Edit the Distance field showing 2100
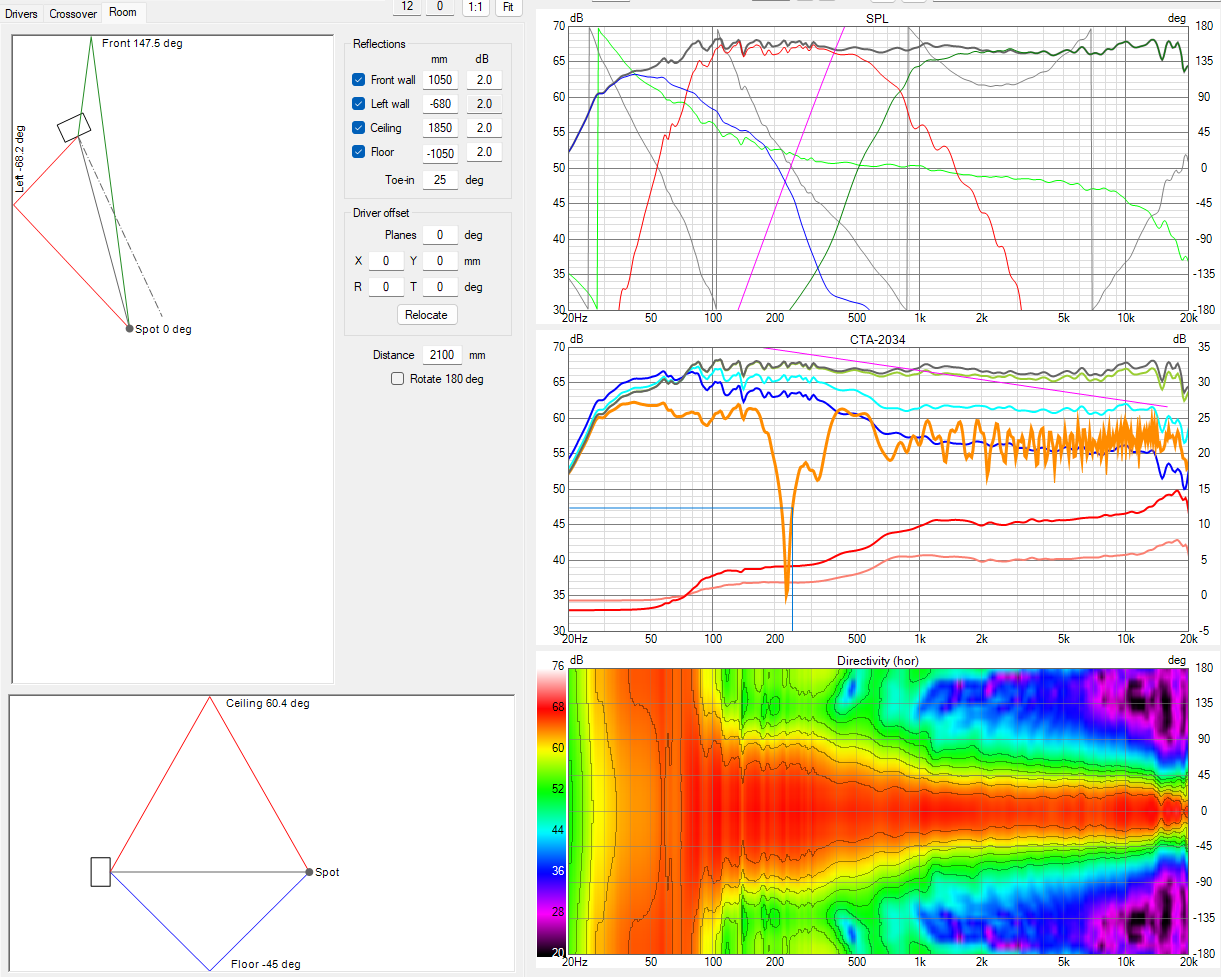This screenshot has height=977, width=1221. [440, 355]
